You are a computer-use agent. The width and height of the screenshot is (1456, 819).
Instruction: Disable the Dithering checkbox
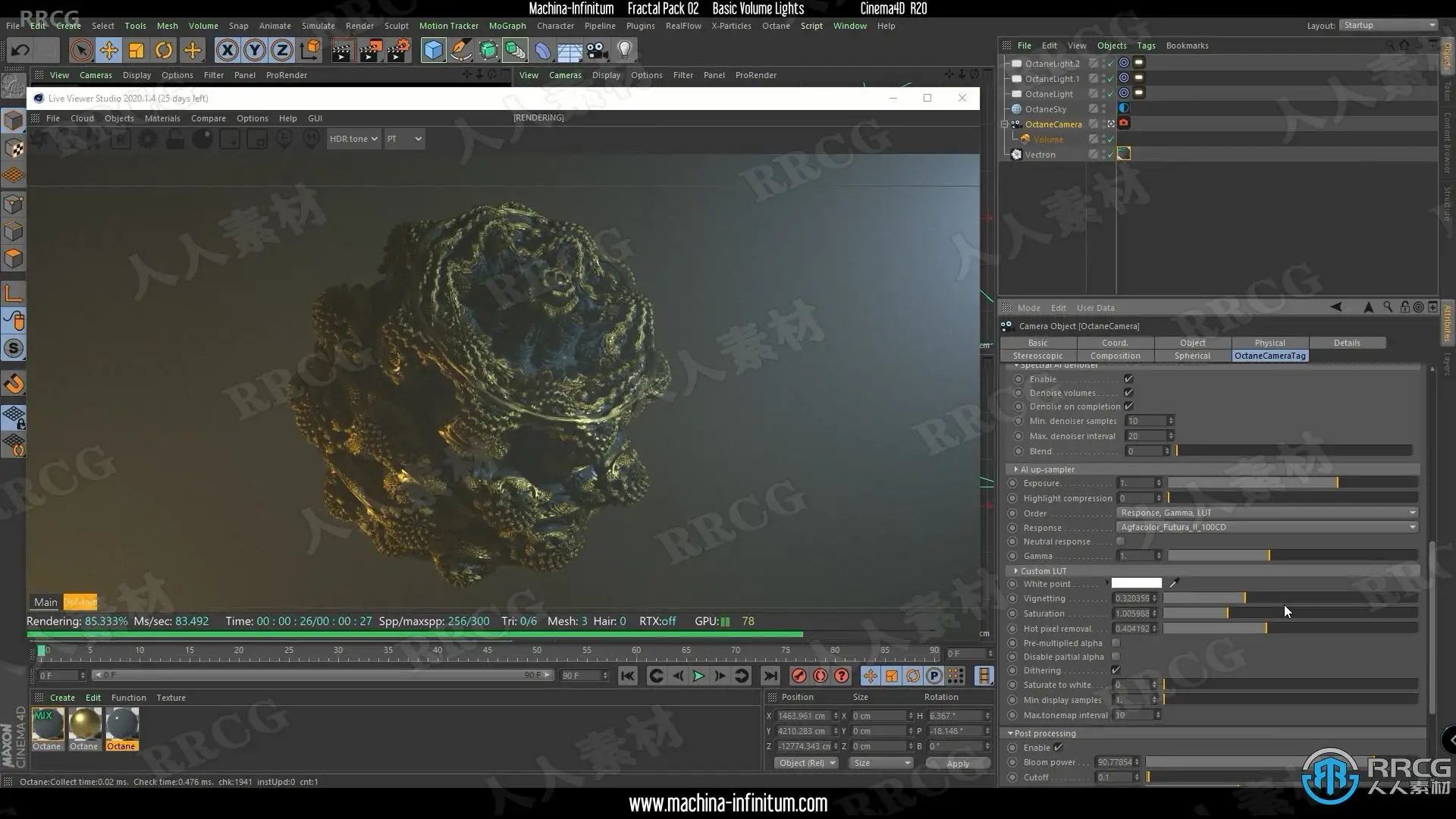[1116, 670]
